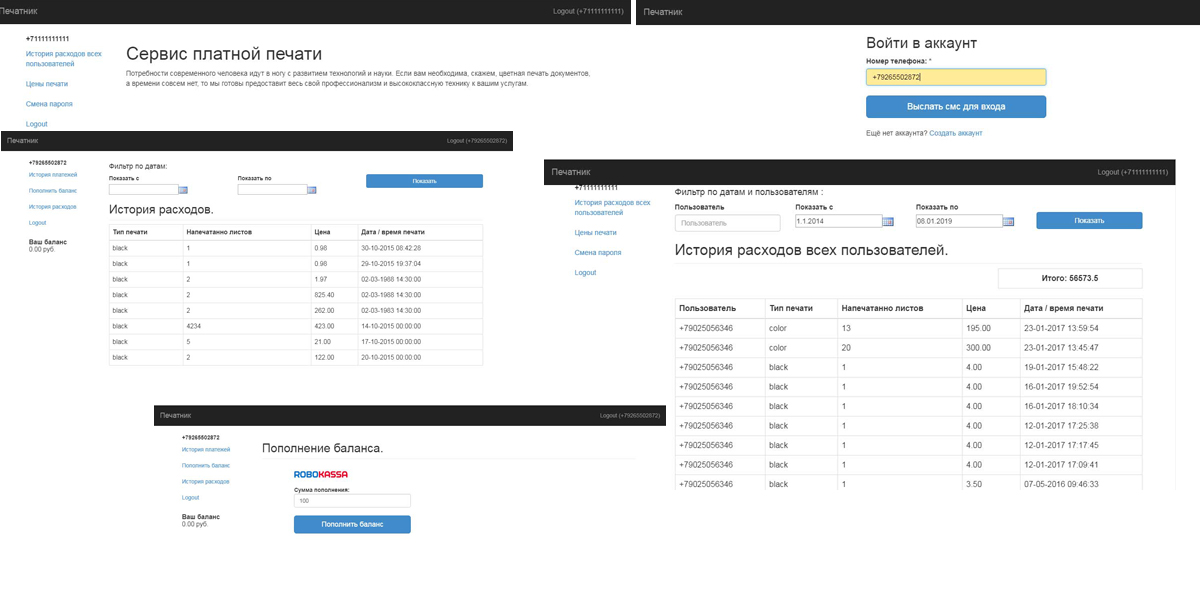This screenshot has width=1200, height=600.
Task: Open 'Цены печати' in the all-users history sidebar
Action: tap(596, 232)
